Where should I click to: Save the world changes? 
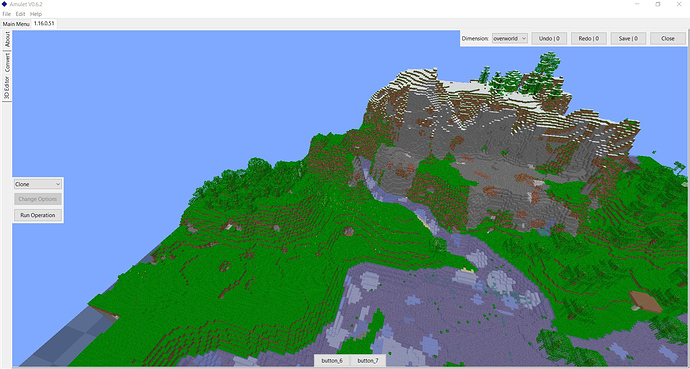point(628,38)
